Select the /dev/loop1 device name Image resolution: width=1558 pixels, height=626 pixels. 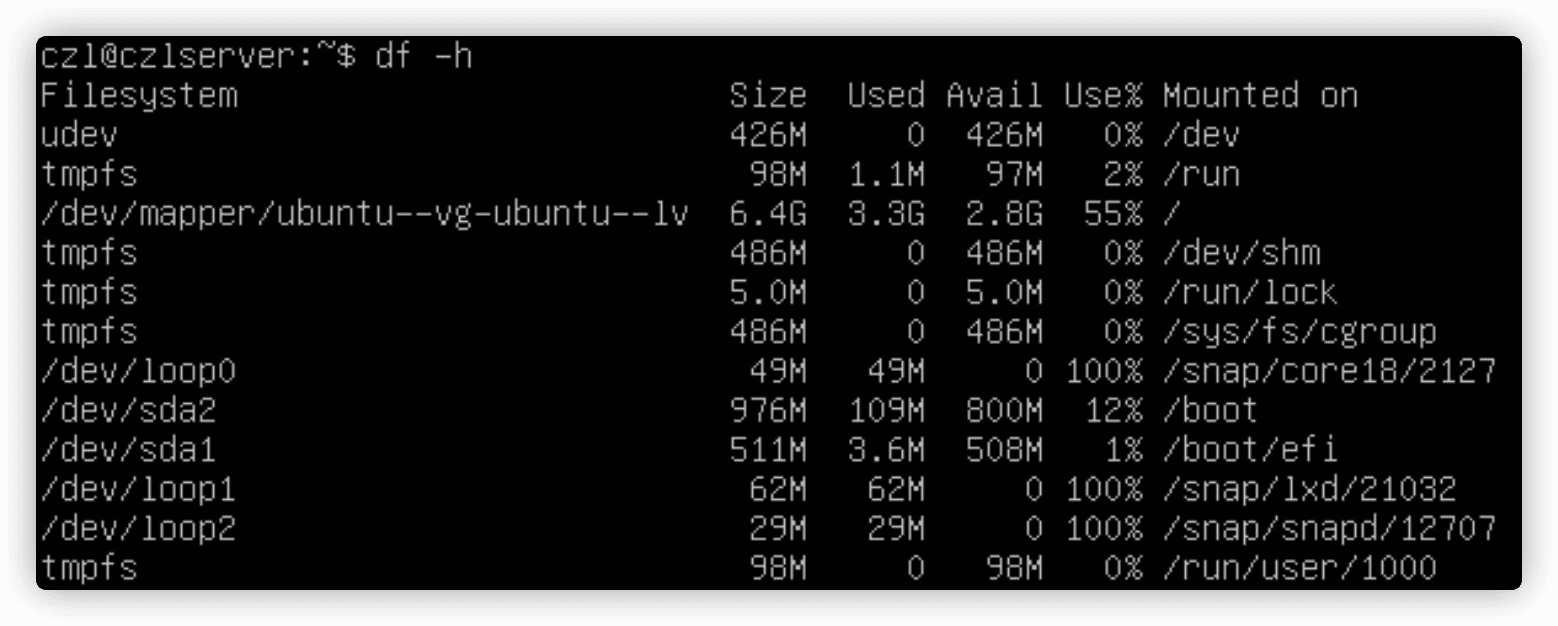click(139, 490)
